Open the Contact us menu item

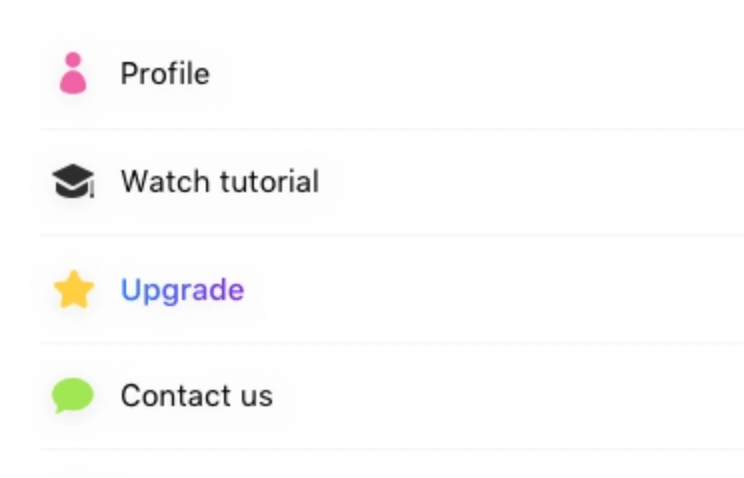[196, 396]
